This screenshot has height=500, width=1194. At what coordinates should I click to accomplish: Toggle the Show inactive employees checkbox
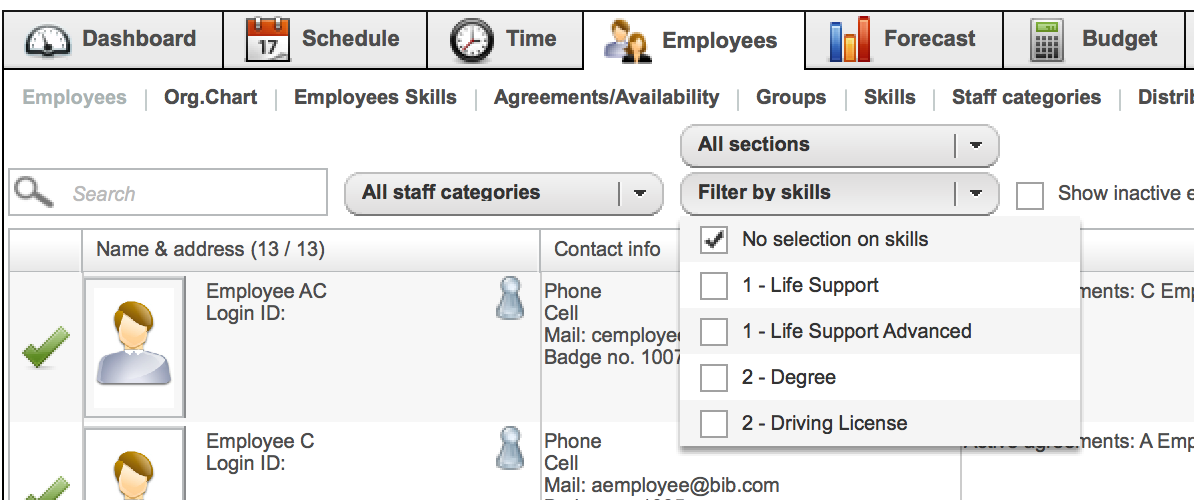(x=1030, y=195)
